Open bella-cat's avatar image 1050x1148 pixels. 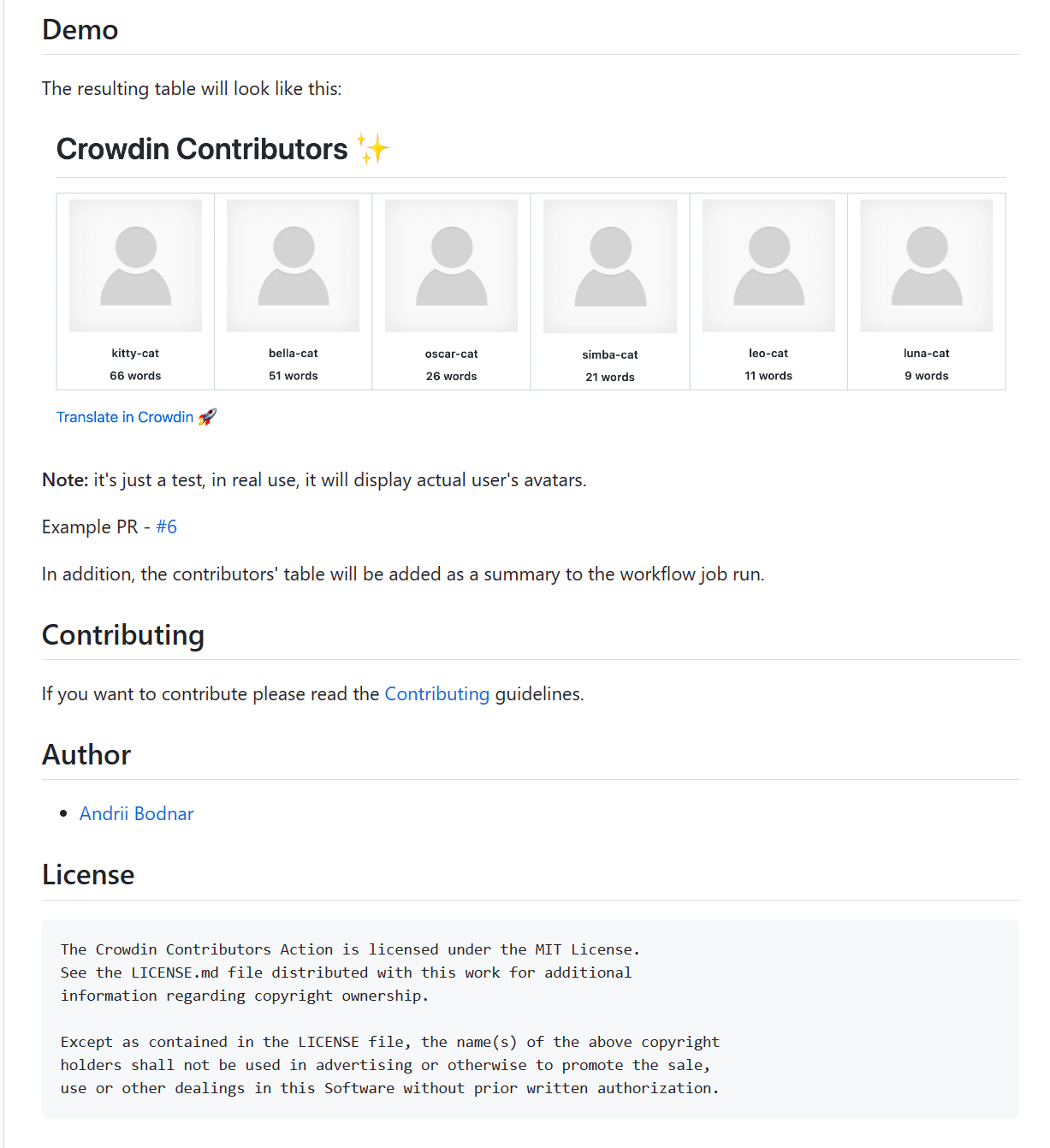[x=294, y=265]
